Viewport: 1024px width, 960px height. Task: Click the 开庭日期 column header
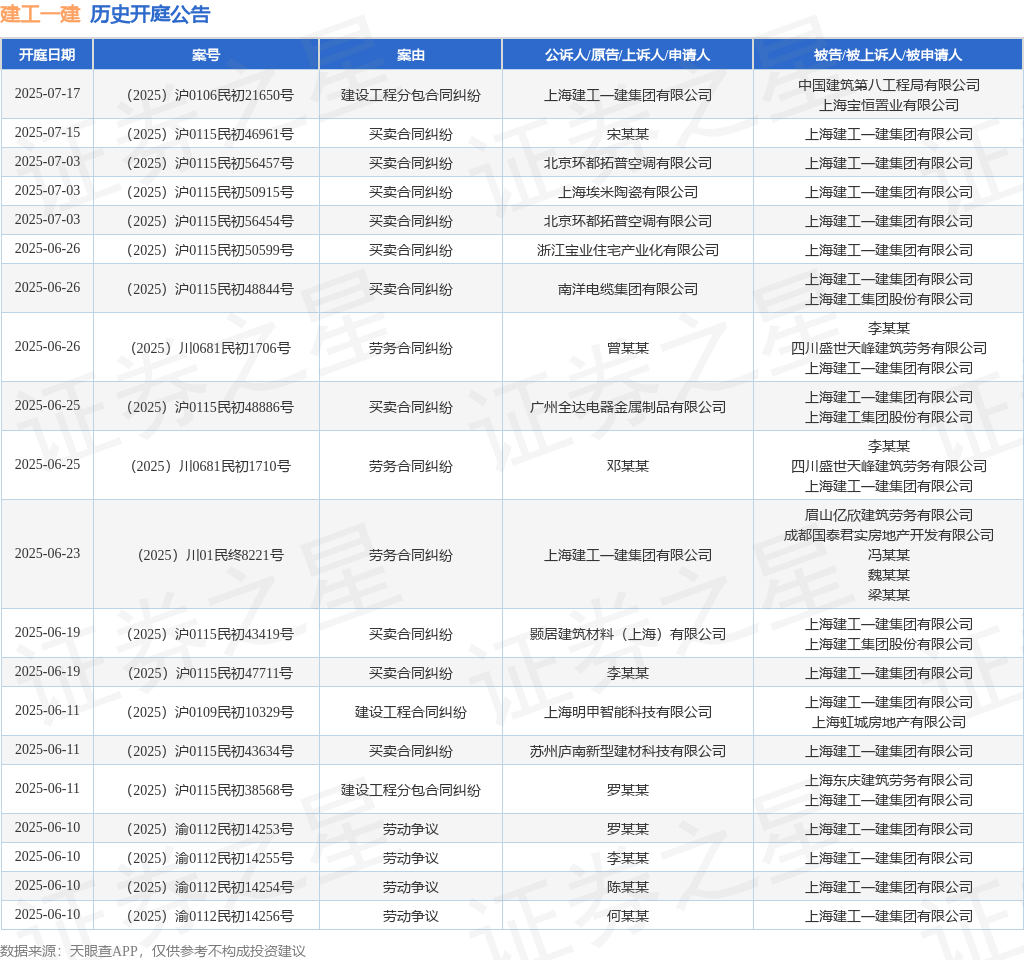click(x=47, y=55)
